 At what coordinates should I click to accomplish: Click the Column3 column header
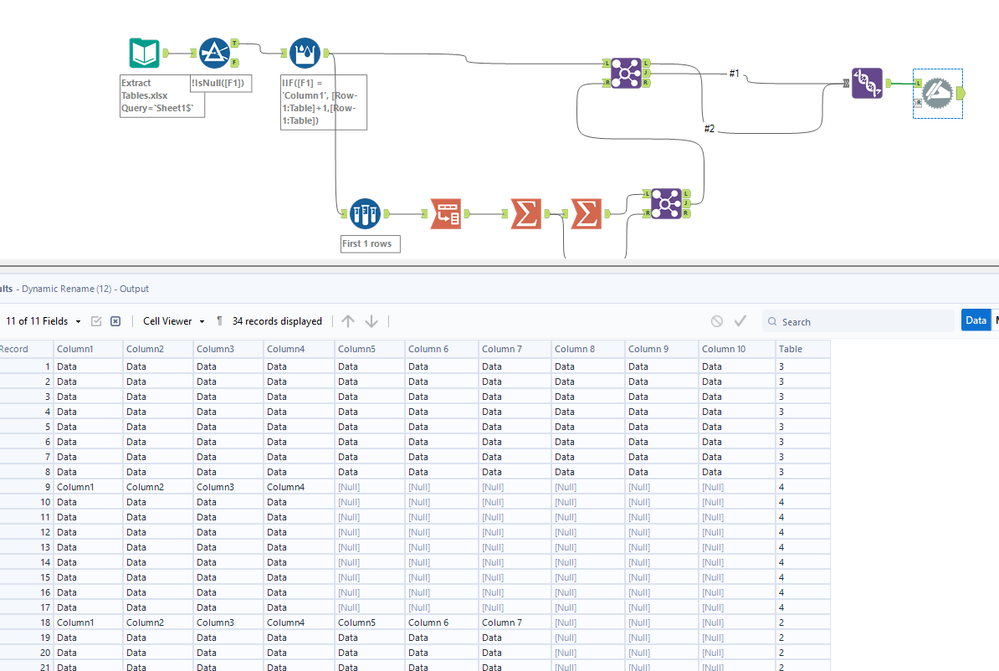pyautogui.click(x=228, y=349)
